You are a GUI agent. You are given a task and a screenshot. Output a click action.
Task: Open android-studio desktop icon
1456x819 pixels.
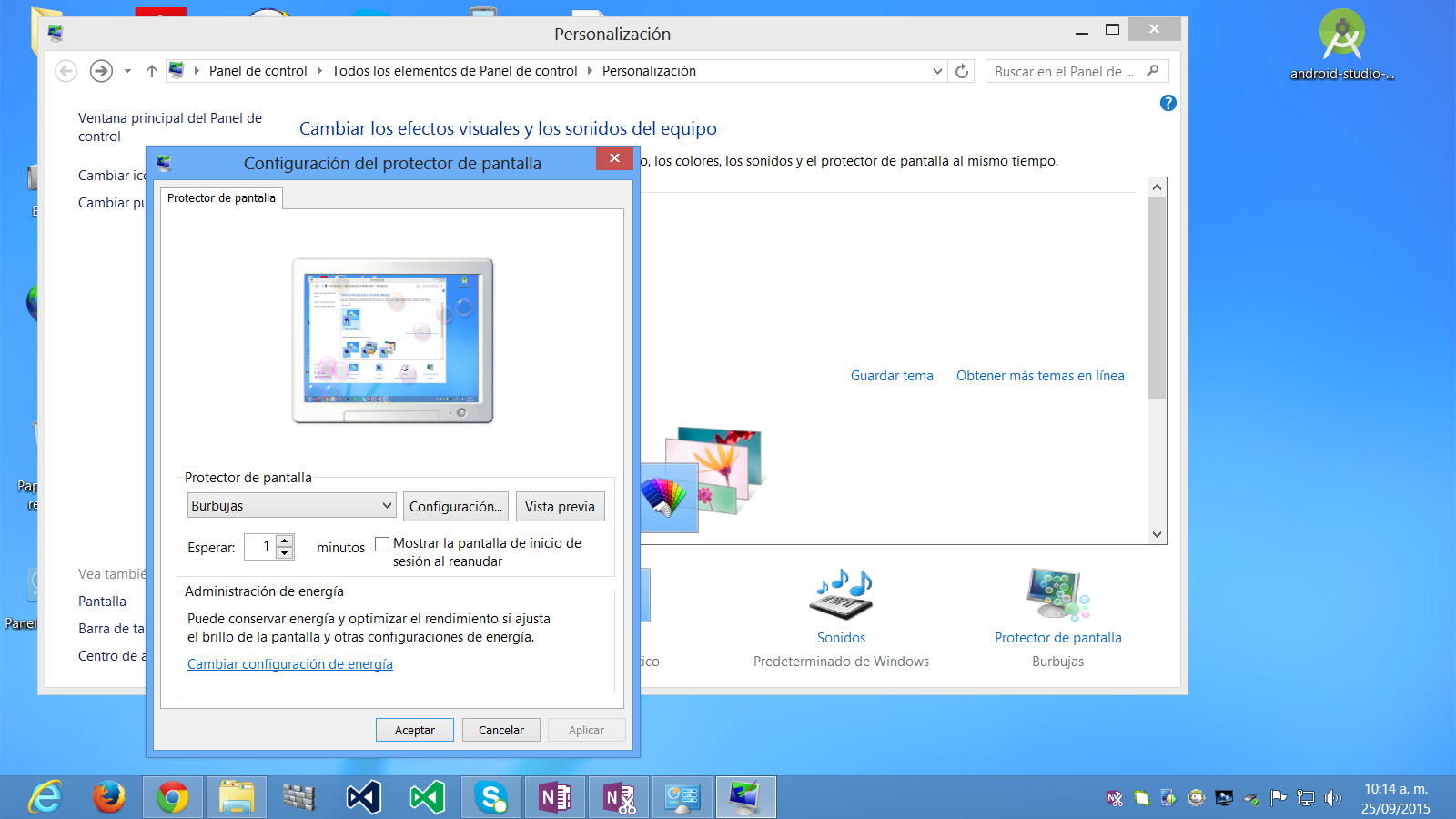(x=1342, y=45)
